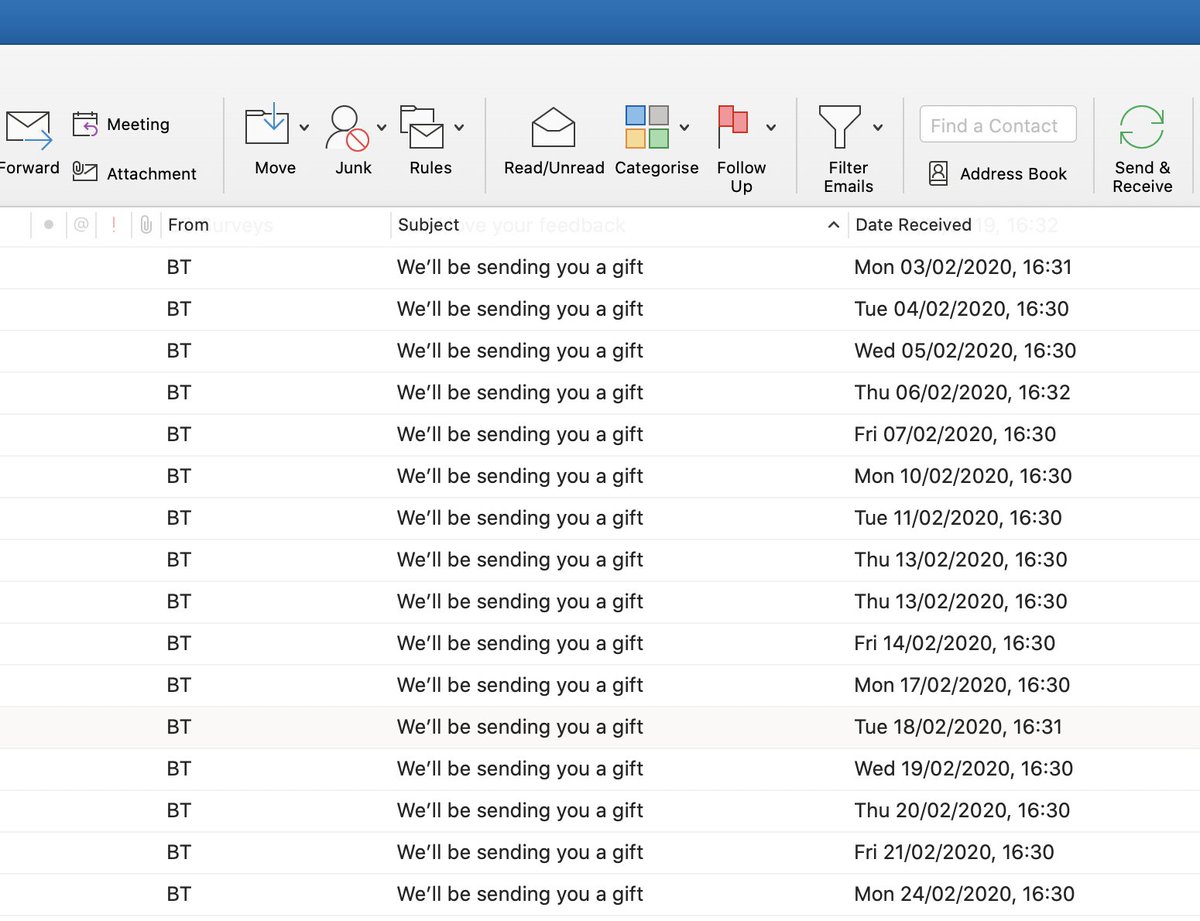
Task: Mark the message Read/Unread
Action: (x=554, y=142)
